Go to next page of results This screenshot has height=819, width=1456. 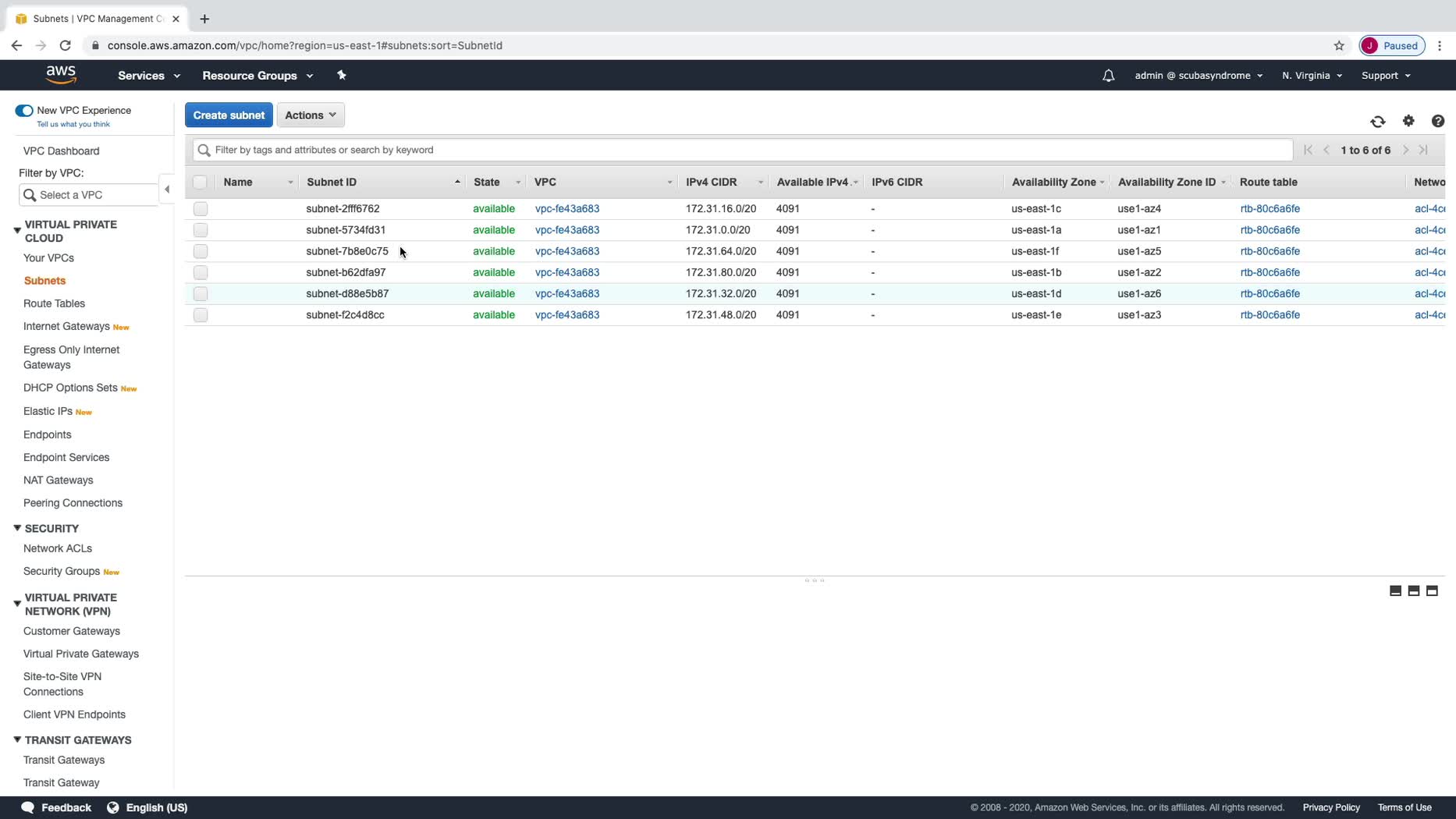(x=1406, y=150)
